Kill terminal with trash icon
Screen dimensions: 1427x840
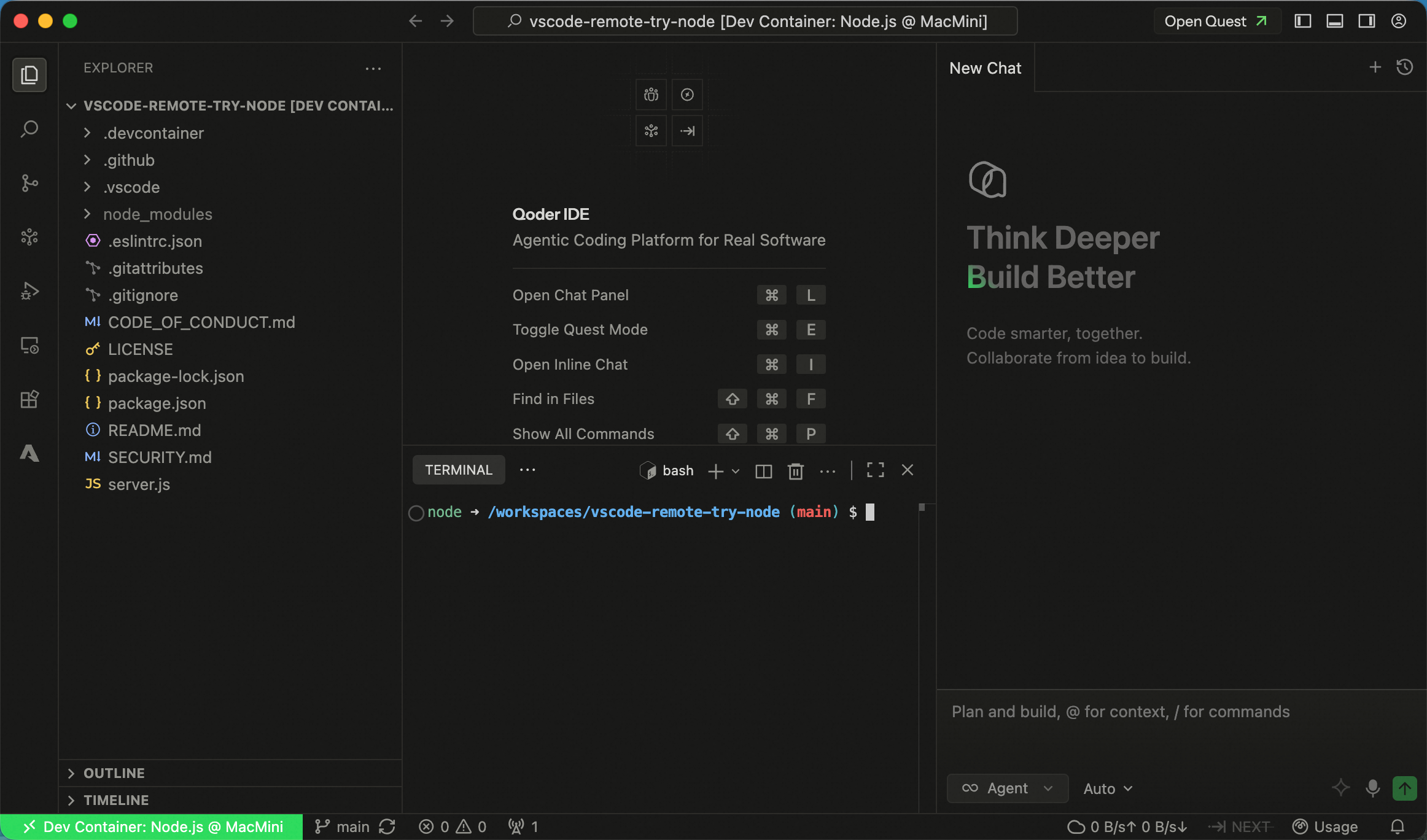click(x=796, y=471)
